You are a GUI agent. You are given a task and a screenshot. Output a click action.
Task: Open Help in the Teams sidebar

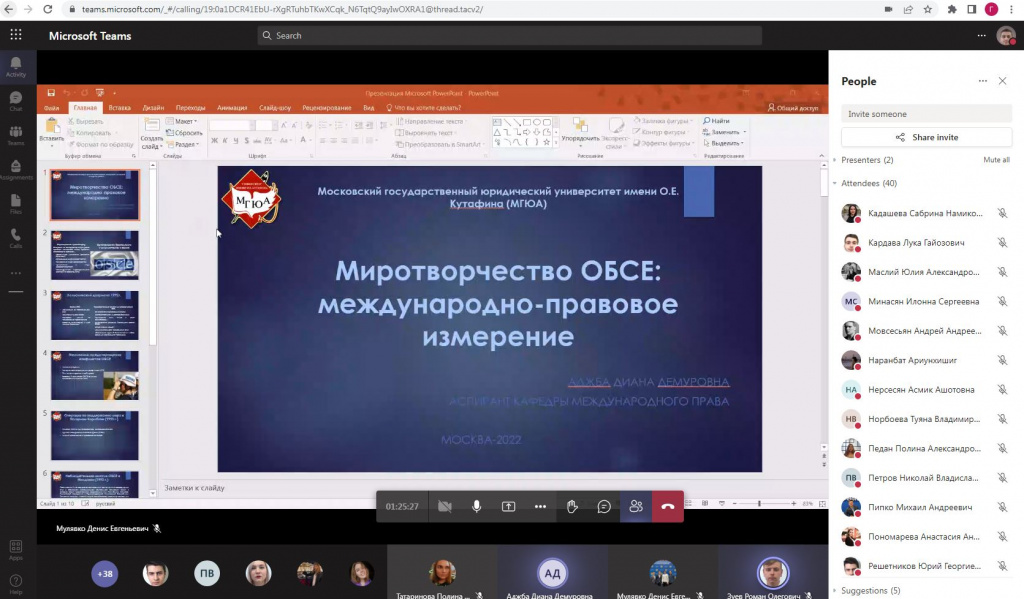16,583
